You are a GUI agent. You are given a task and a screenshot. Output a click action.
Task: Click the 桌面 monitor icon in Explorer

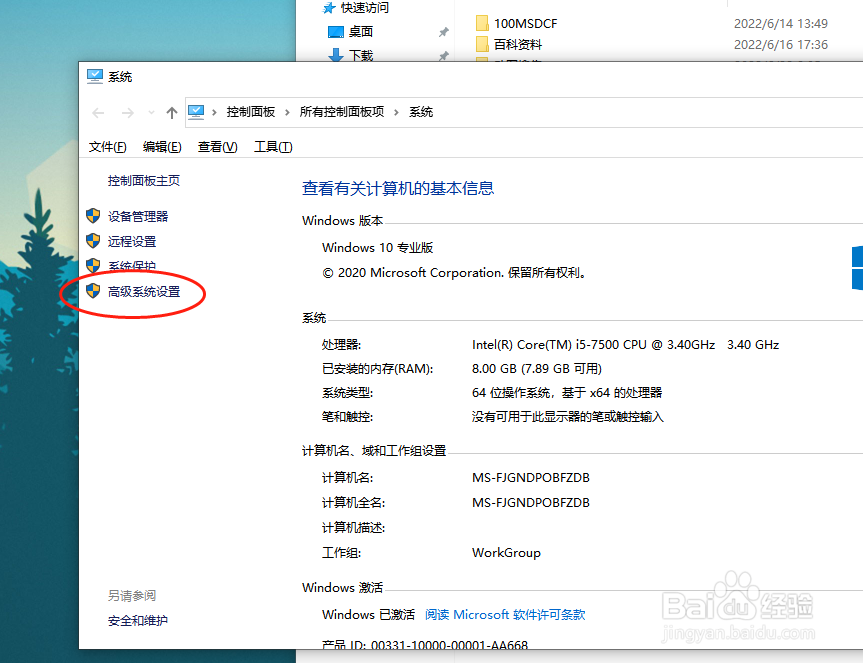tap(336, 32)
